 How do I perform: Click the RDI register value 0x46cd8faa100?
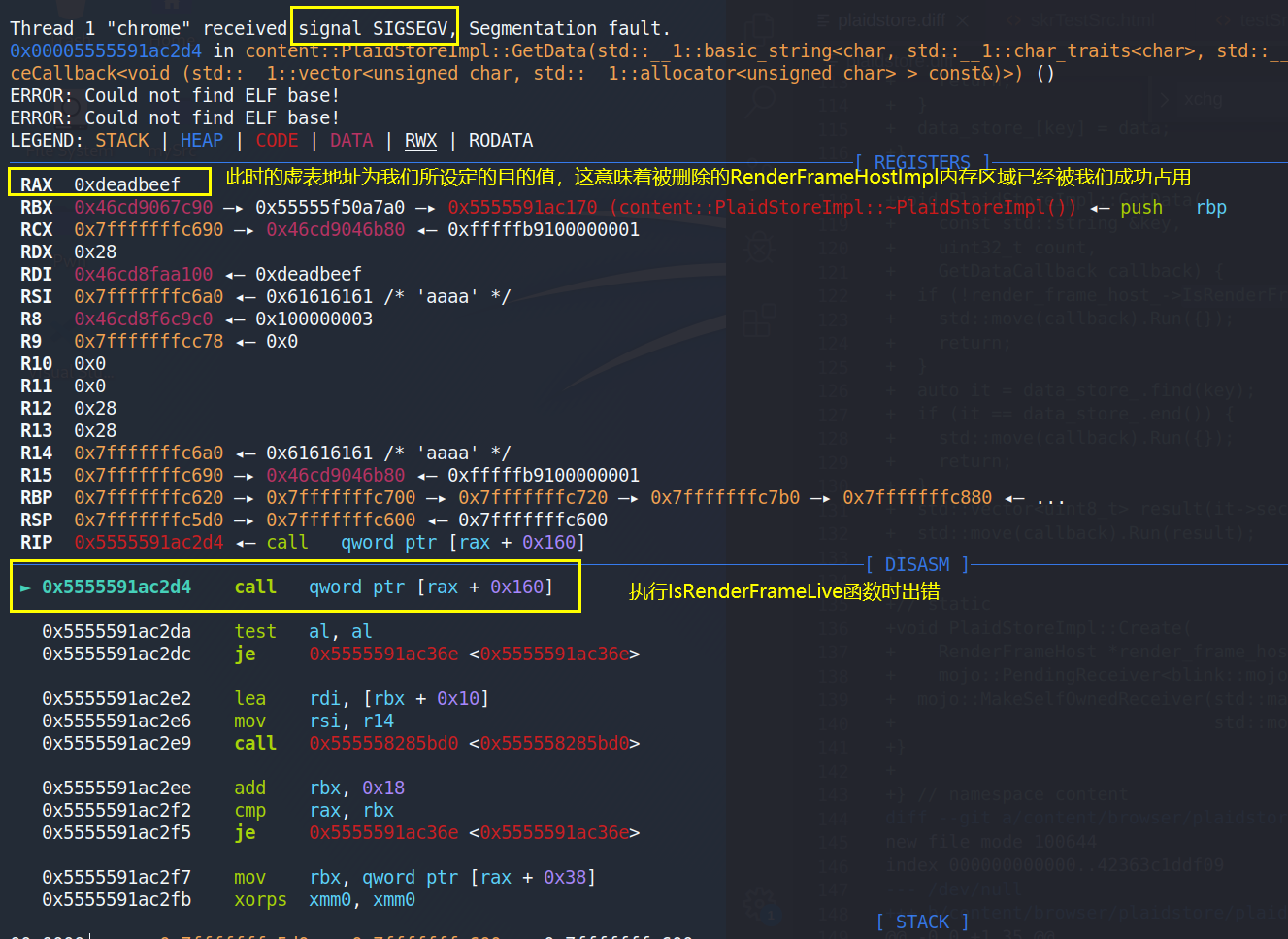[143, 275]
